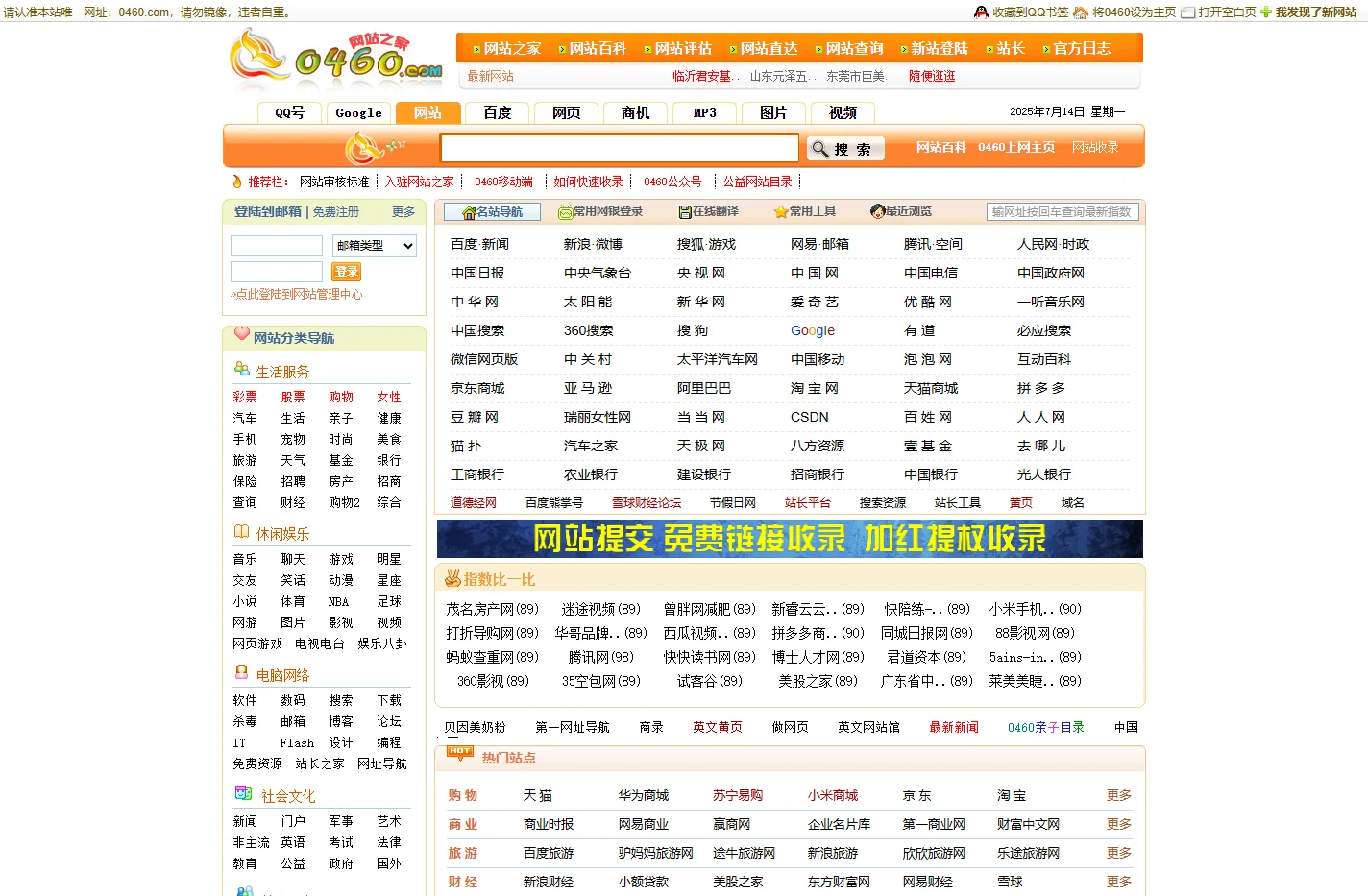Click the blank page icon at top
This screenshot has height=896, width=1368.
[1187, 12]
